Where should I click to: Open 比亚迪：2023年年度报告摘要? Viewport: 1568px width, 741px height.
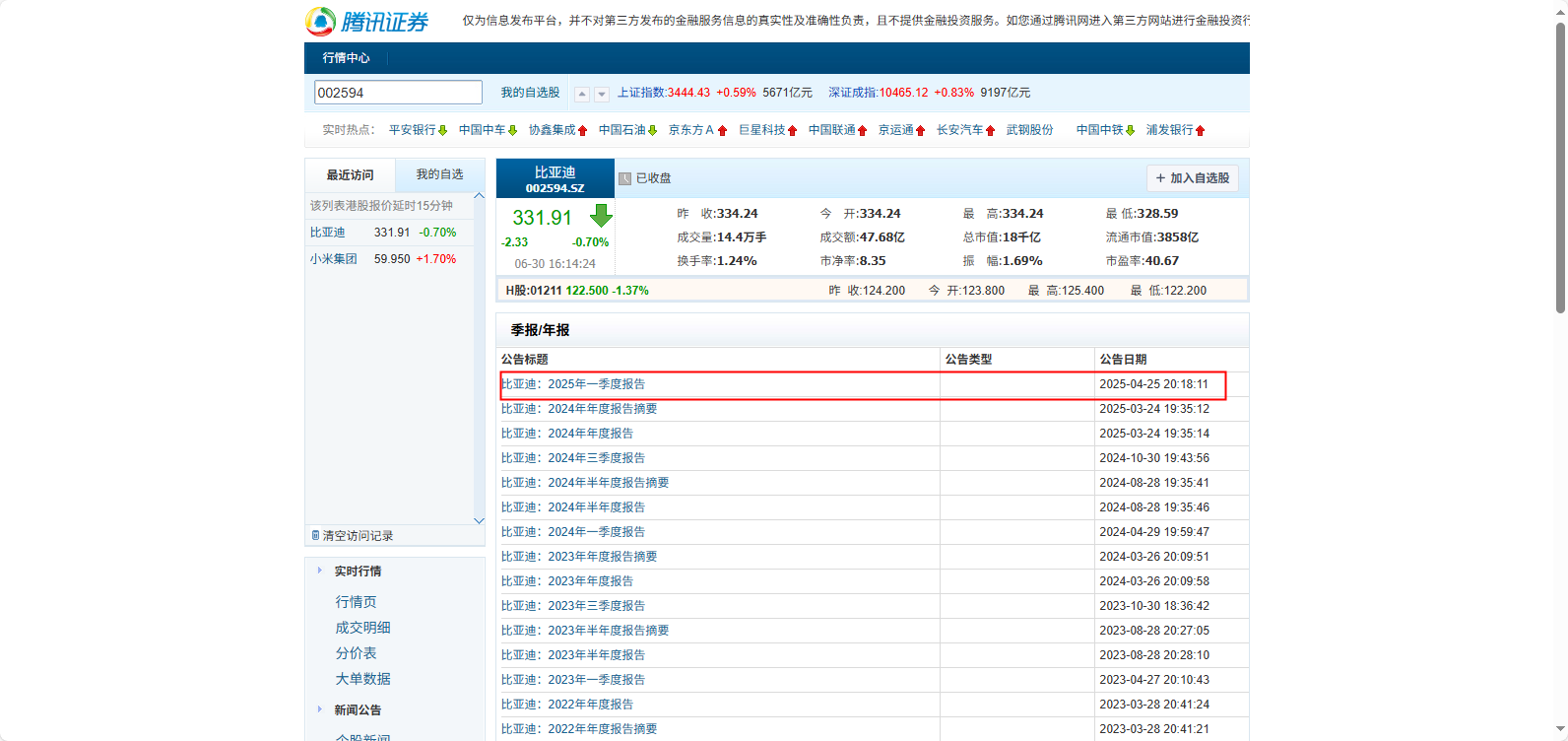click(579, 557)
